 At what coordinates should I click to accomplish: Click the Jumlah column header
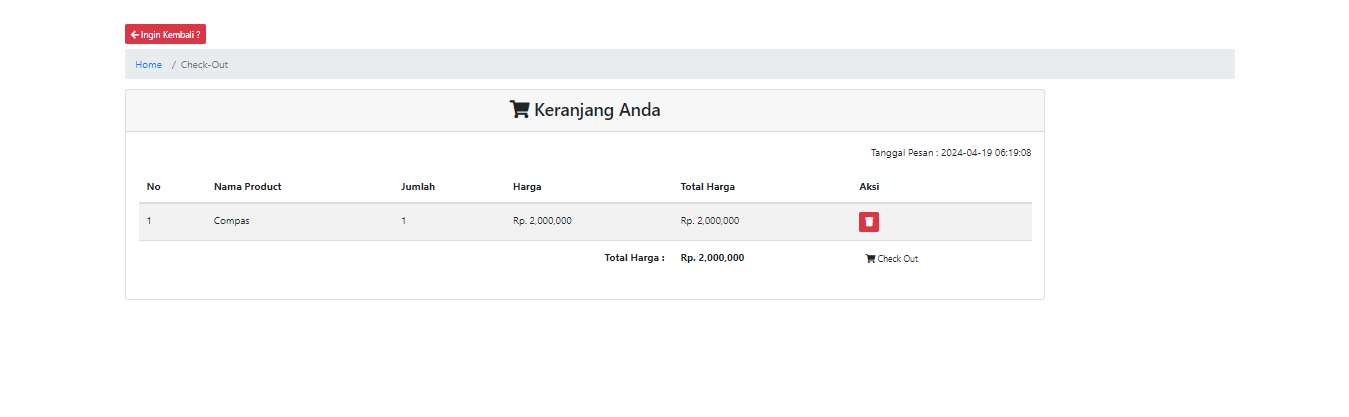pos(417,187)
